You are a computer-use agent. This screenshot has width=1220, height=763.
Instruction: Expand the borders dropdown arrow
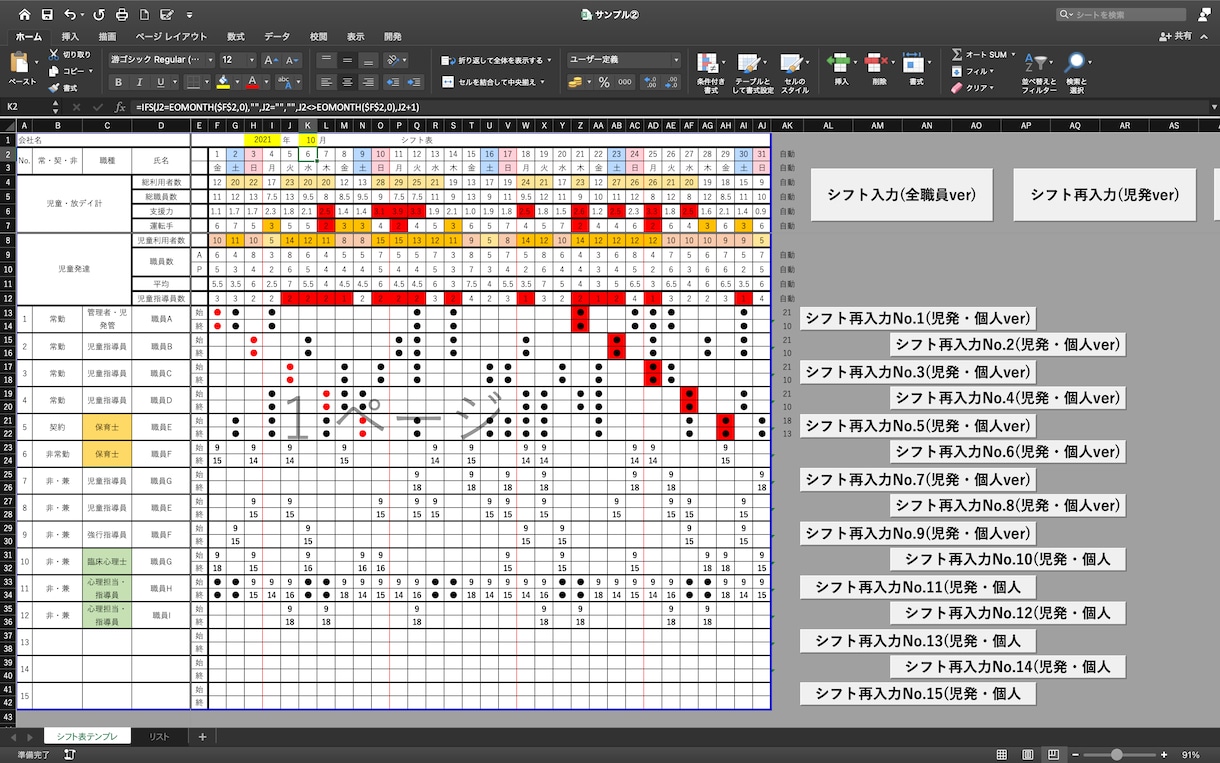click(206, 83)
